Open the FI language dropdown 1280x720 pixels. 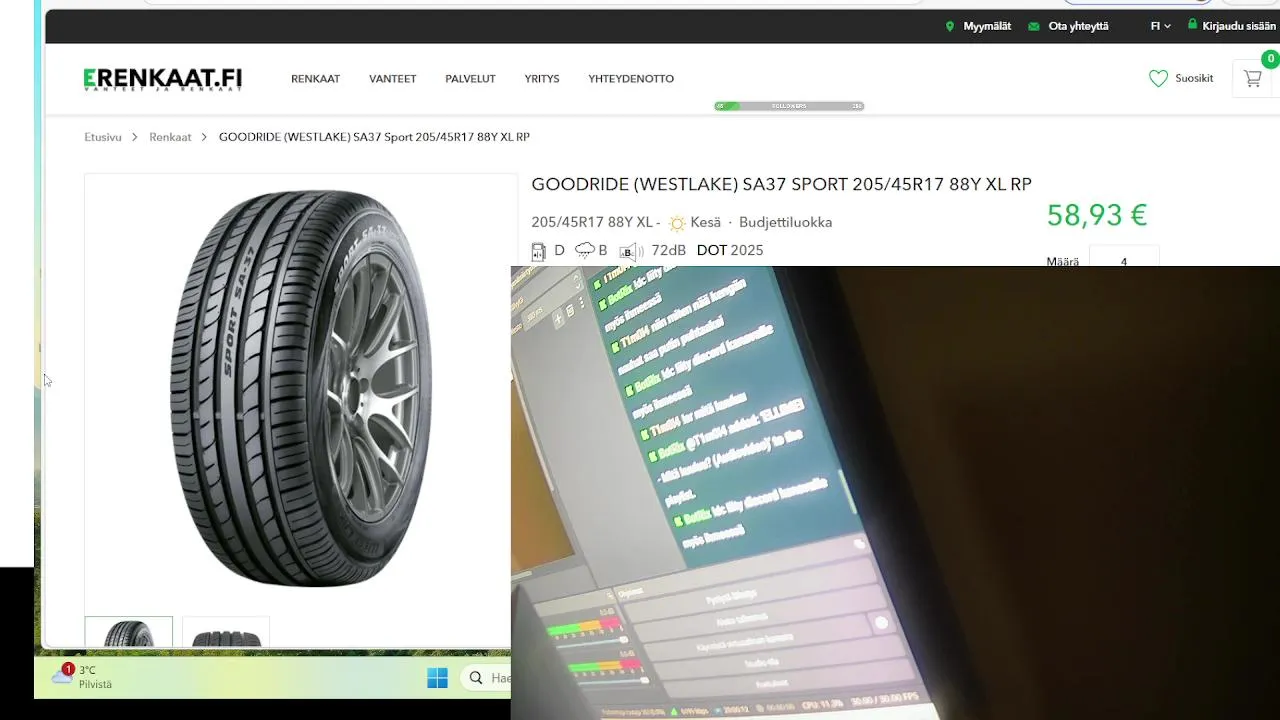pos(1160,27)
